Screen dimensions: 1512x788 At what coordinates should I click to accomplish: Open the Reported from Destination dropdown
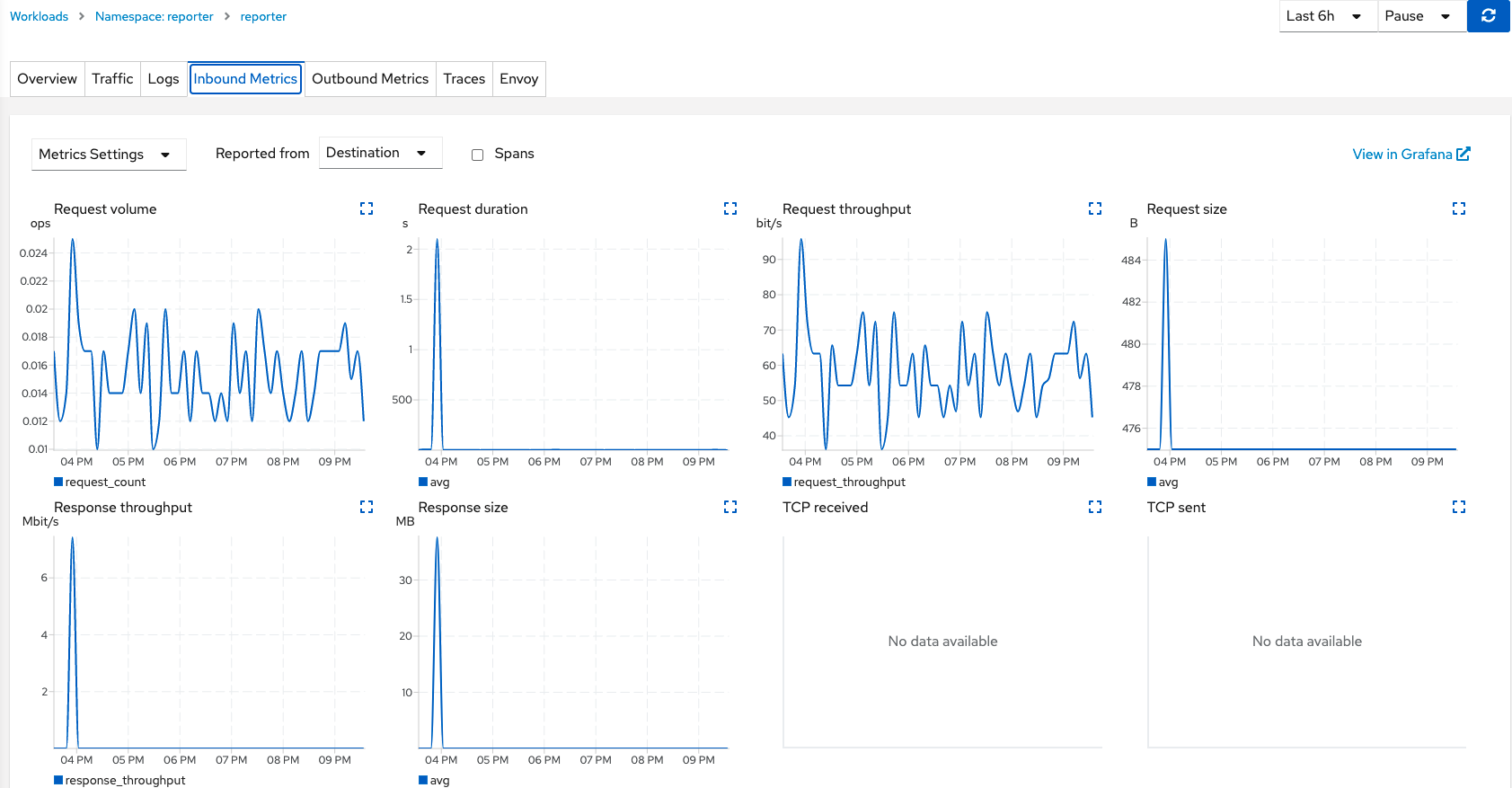(380, 153)
